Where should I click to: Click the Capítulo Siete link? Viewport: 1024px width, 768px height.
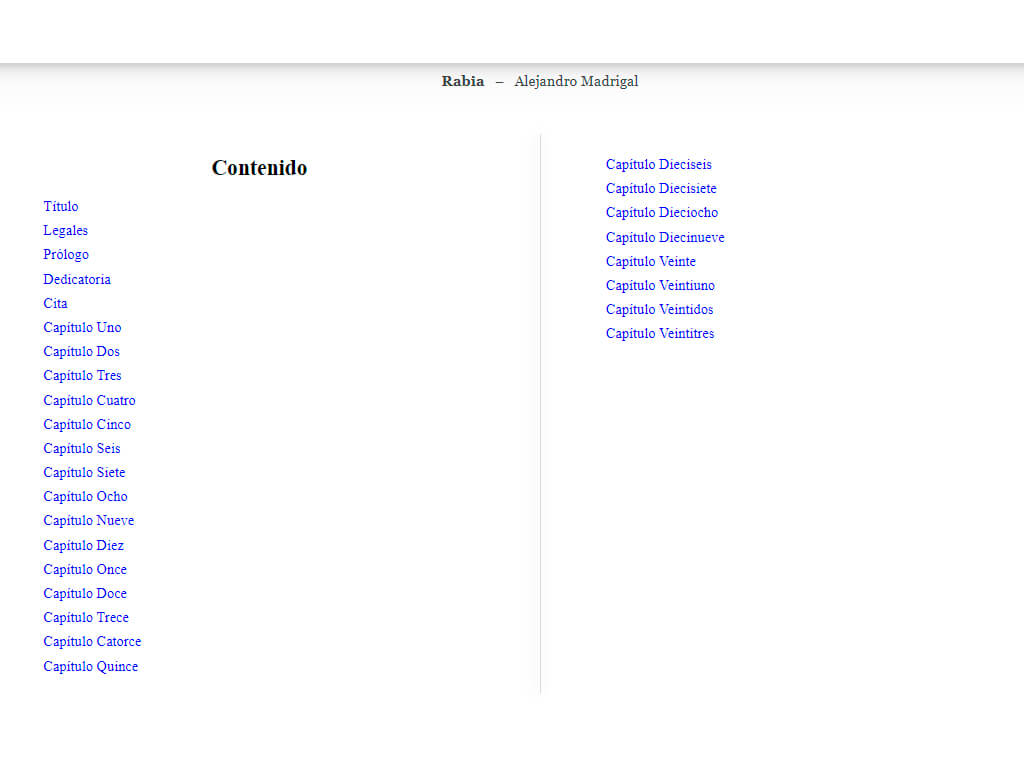point(84,473)
